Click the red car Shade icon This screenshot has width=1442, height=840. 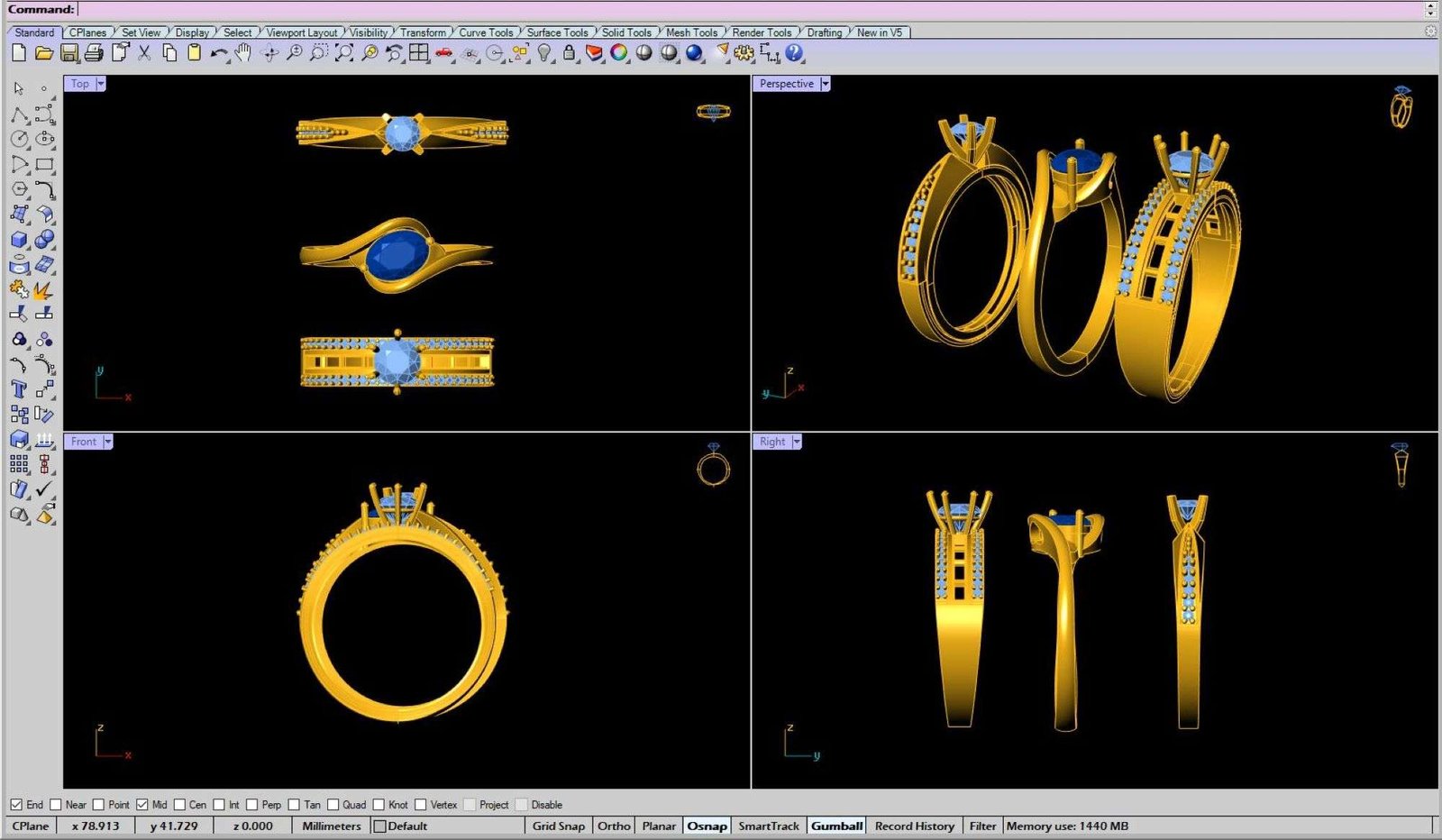click(x=443, y=53)
